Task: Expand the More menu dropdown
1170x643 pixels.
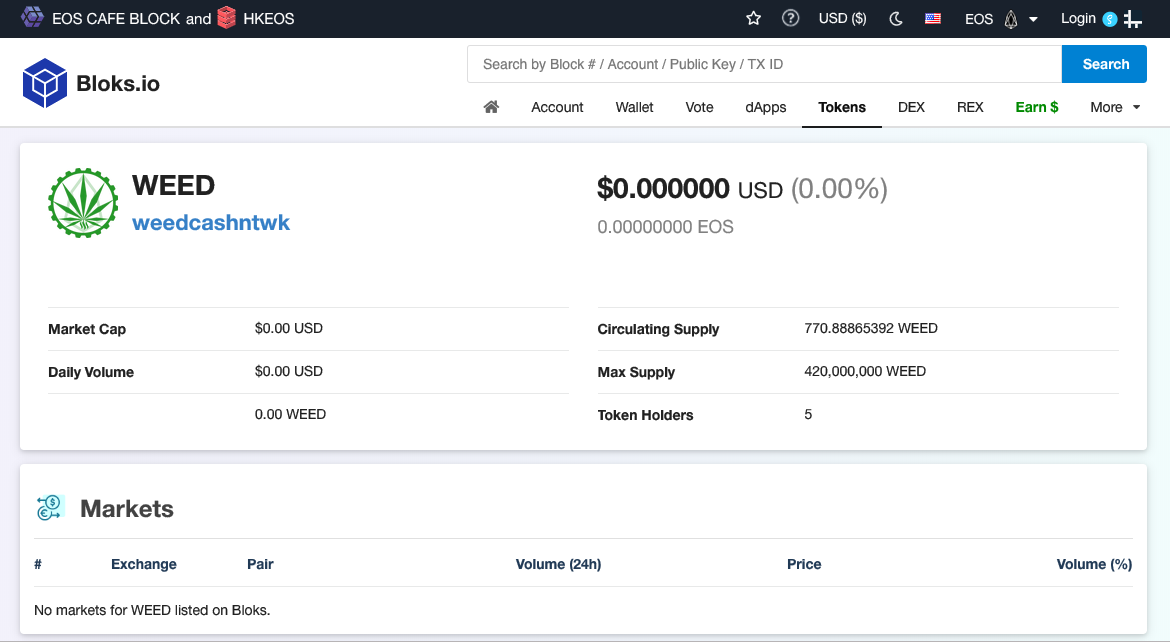Action: [x=1116, y=107]
